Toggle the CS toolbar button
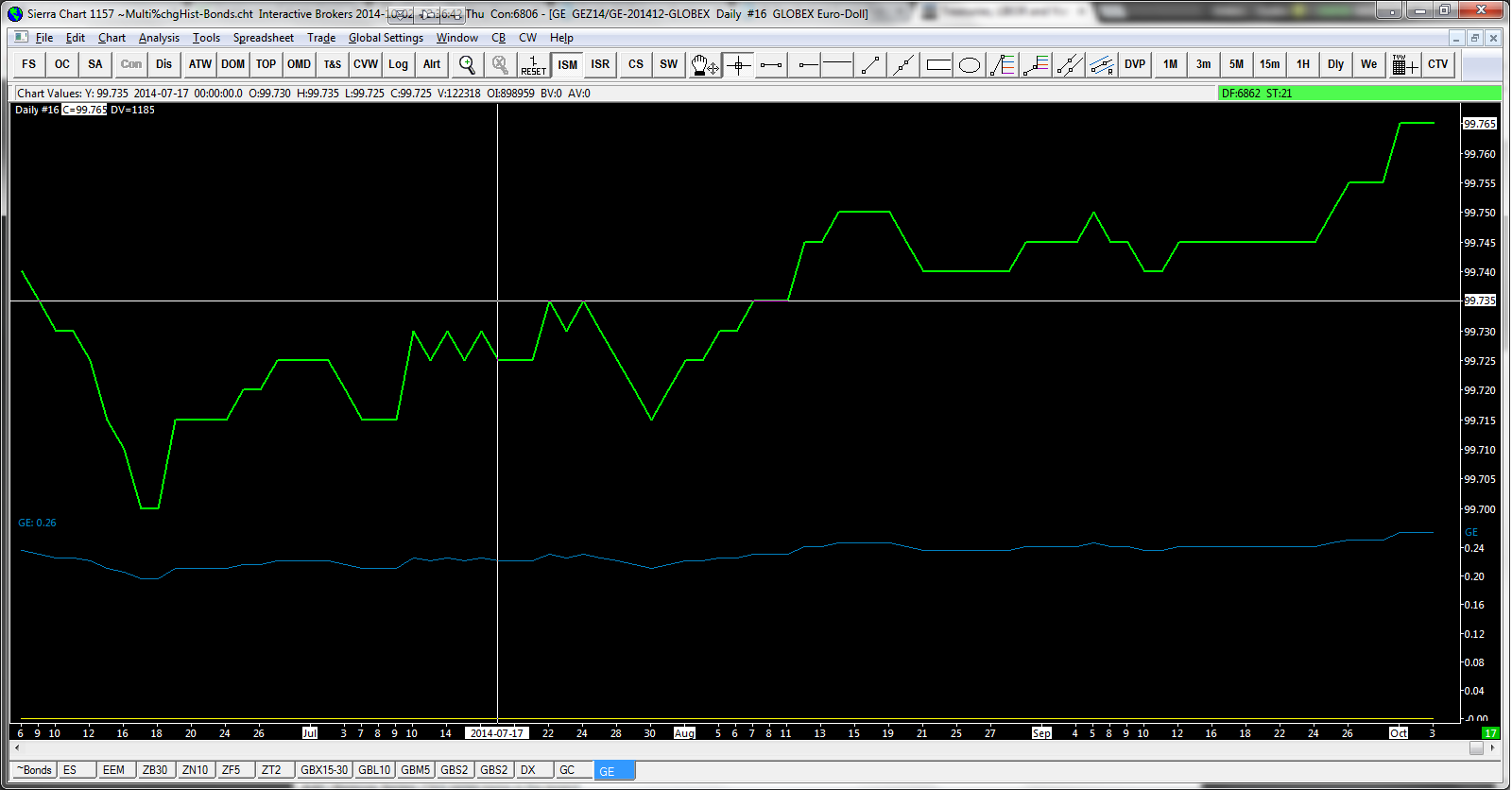 pos(636,64)
